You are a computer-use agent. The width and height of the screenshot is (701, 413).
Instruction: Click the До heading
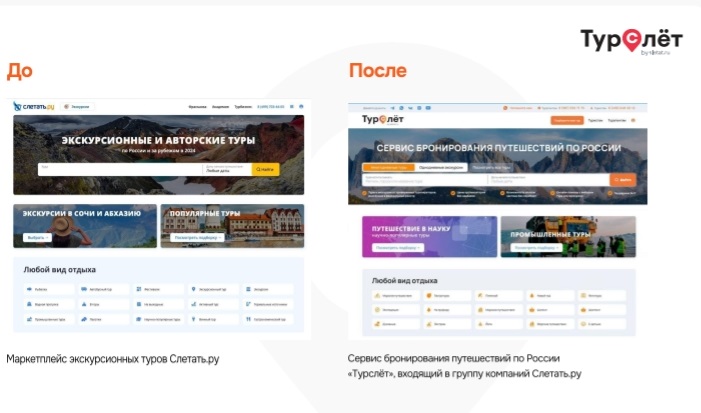[19, 71]
